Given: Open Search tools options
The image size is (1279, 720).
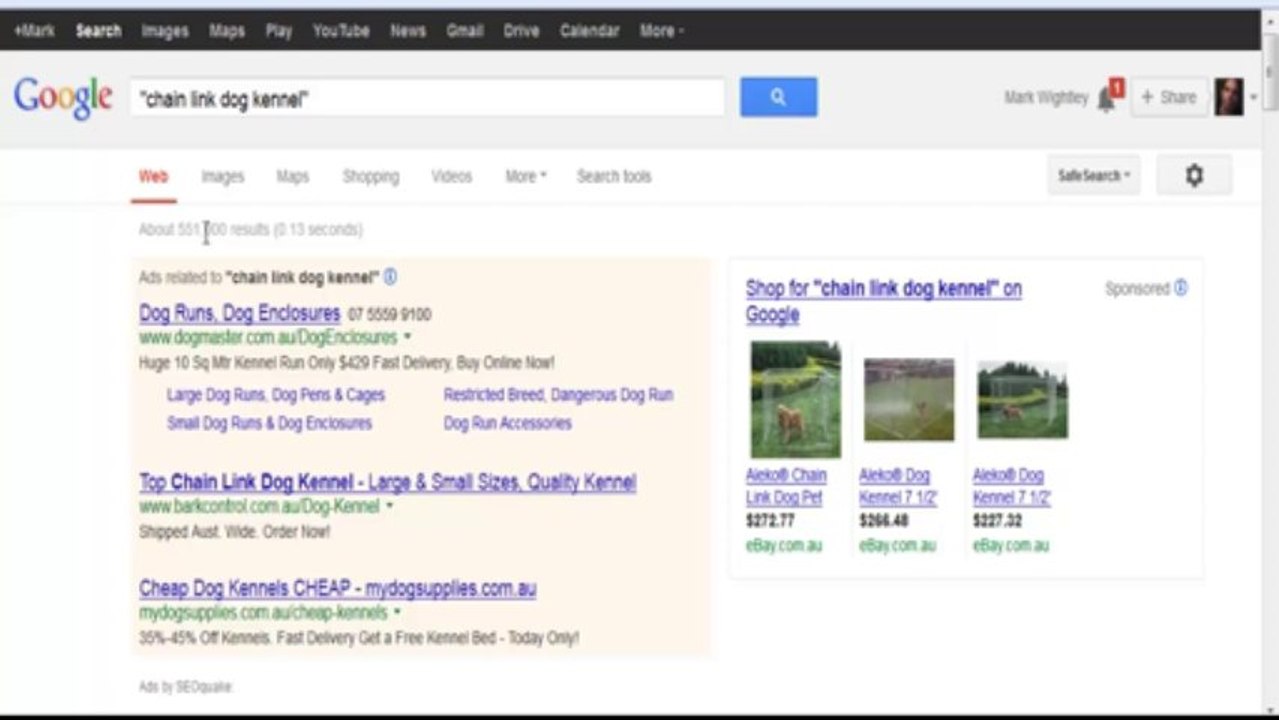Looking at the screenshot, I should (614, 177).
